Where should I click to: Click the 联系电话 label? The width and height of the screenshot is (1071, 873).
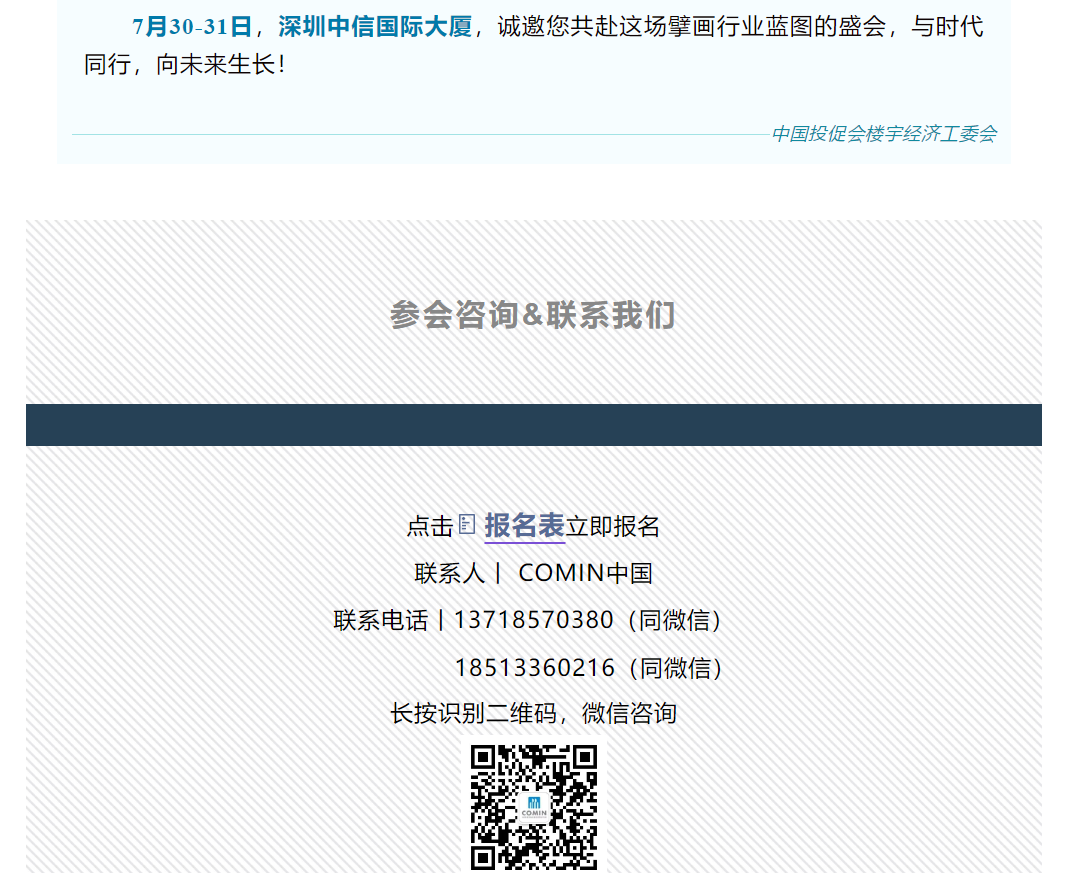pos(380,620)
